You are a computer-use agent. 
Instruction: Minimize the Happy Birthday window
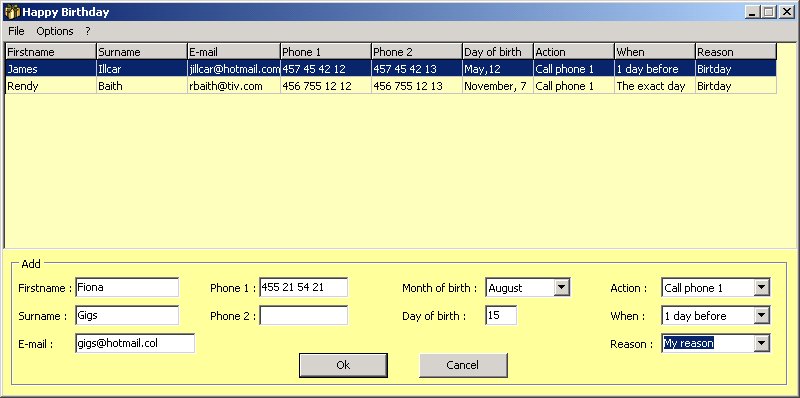click(752, 12)
